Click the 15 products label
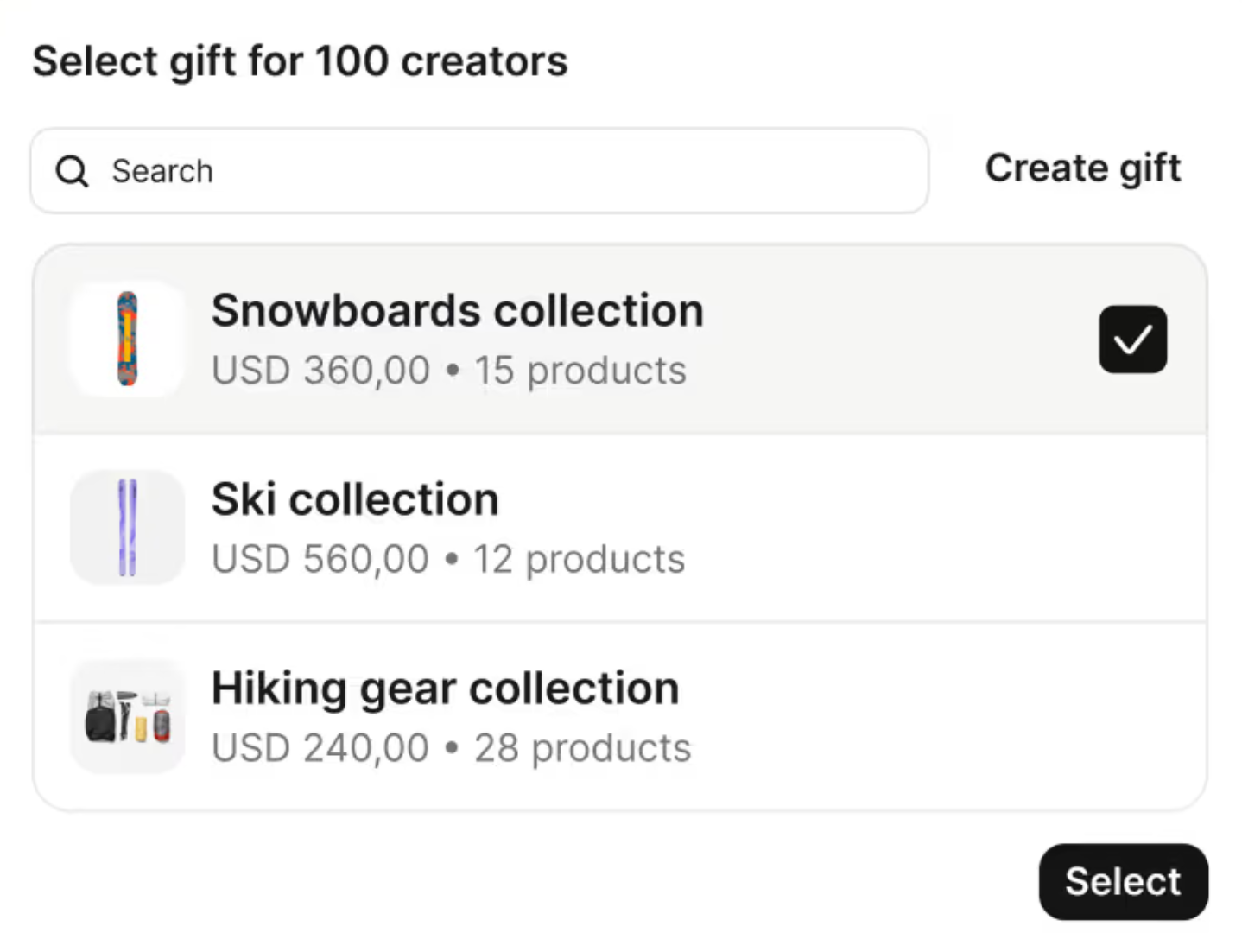This screenshot has width=1242, height=952. 580,371
